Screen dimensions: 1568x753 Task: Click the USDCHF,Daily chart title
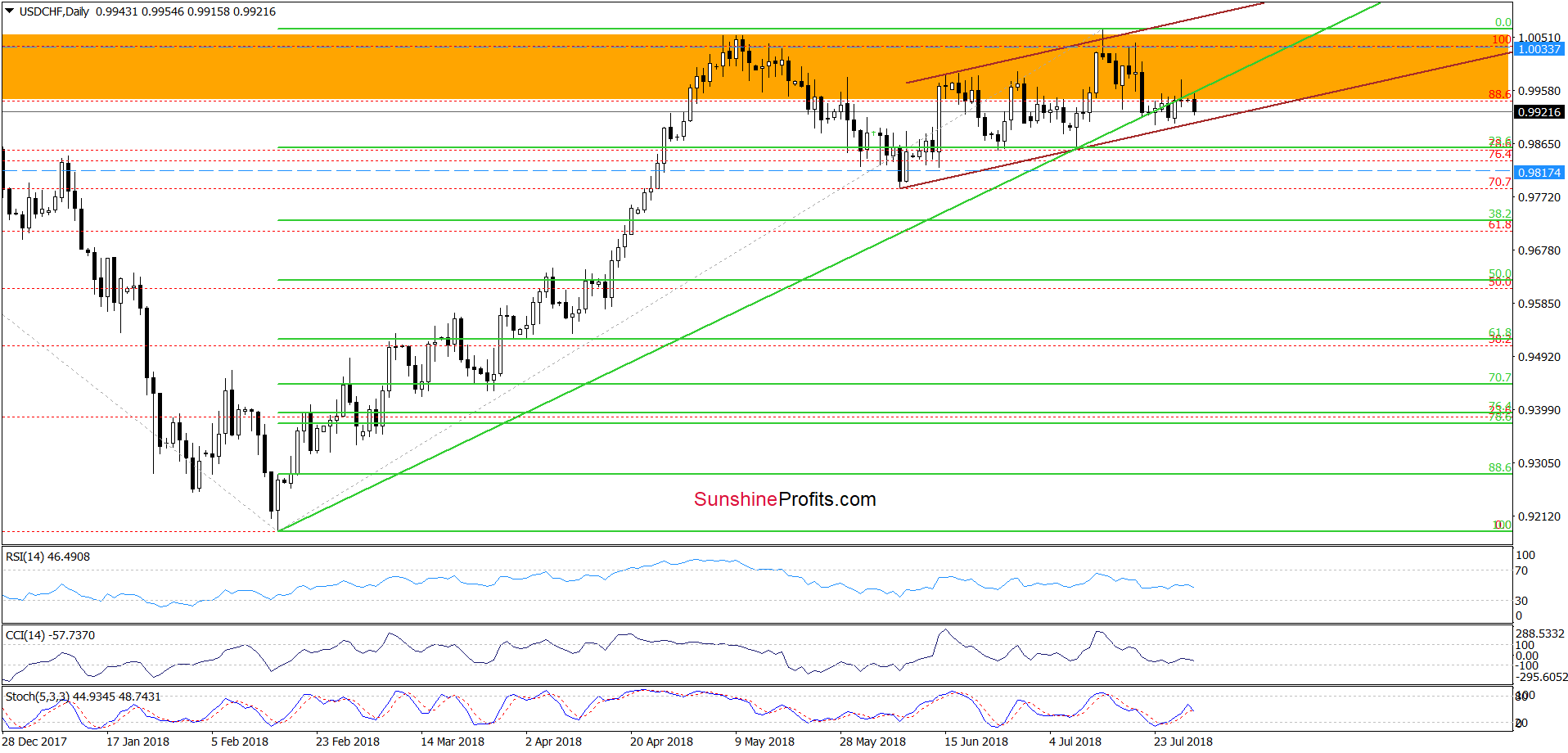click(x=54, y=11)
